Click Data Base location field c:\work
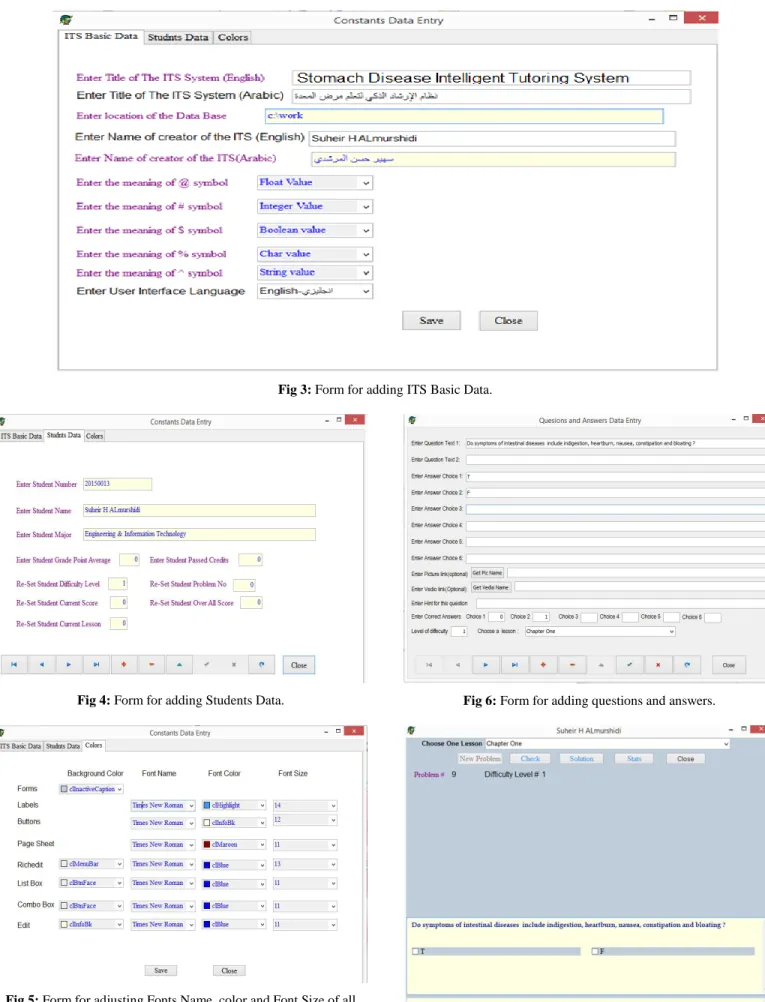Viewport: 765px width, 1002px height. coord(464,116)
